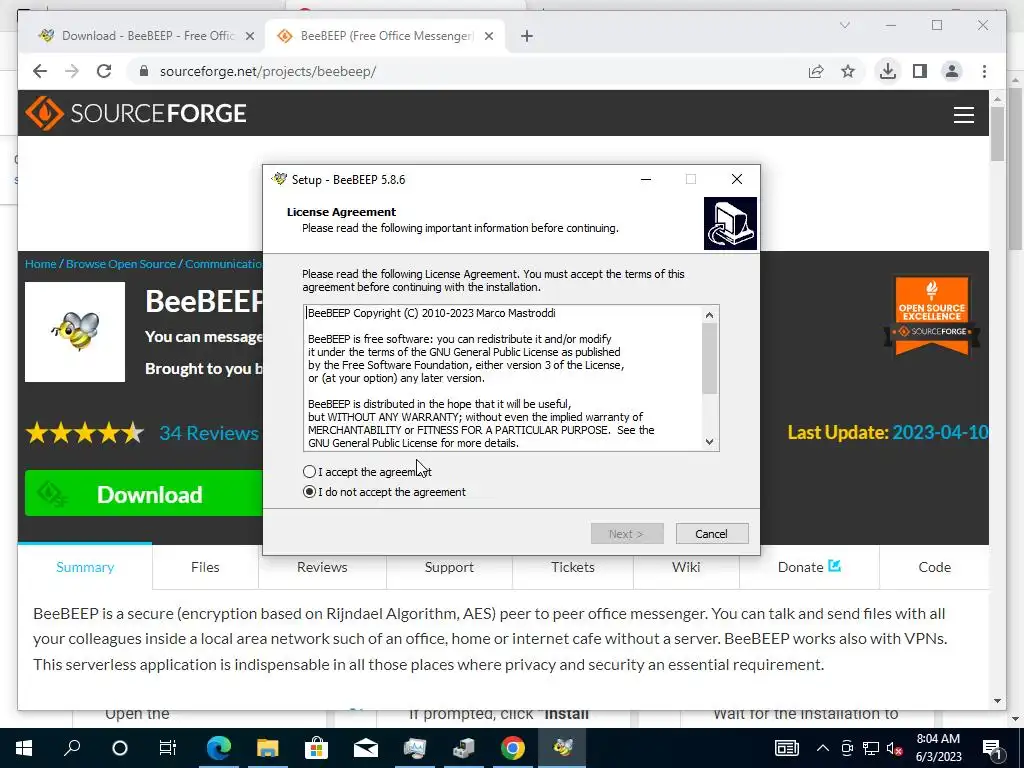
Task: Reload the SourceForge page
Action: coord(104,71)
